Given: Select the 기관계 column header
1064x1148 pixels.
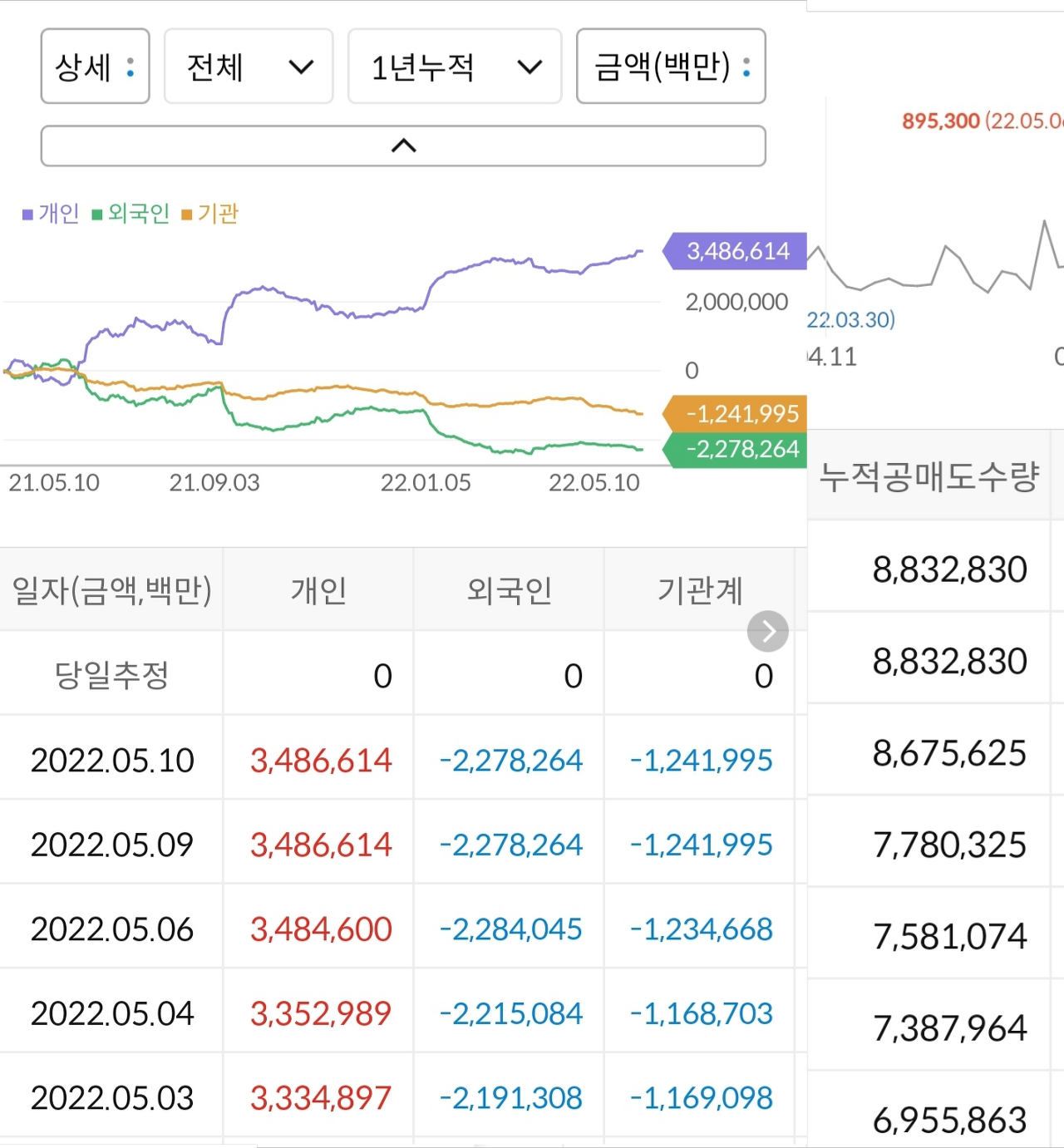Looking at the screenshot, I should point(700,589).
